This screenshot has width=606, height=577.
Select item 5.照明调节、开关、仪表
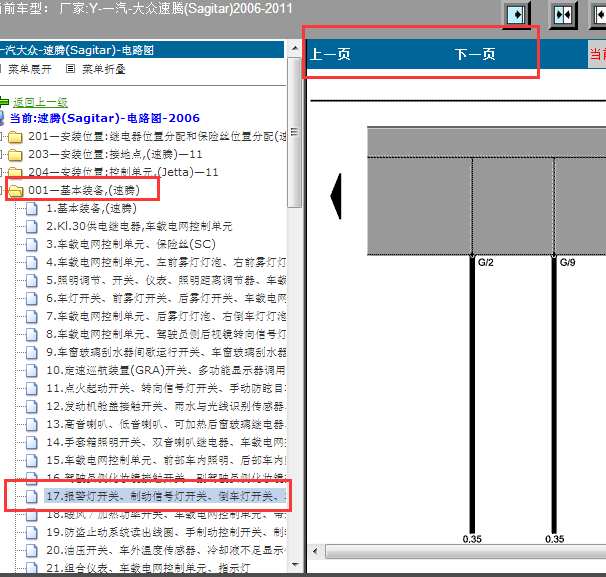(x=166, y=280)
